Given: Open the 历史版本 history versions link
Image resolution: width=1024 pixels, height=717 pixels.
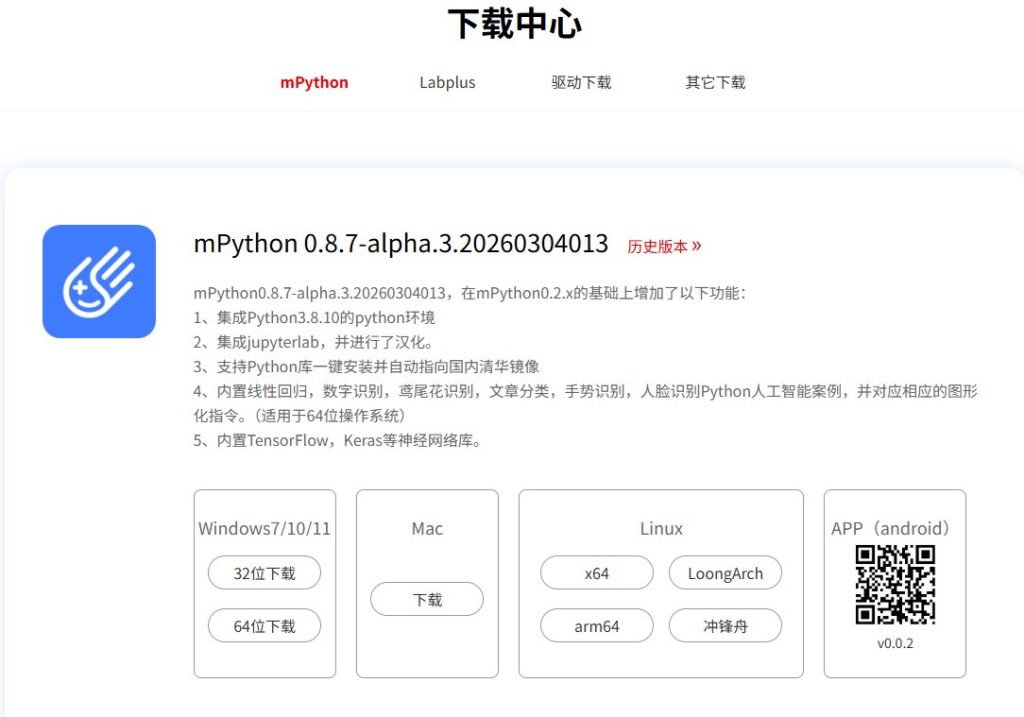Looking at the screenshot, I should pyautogui.click(x=657, y=246).
